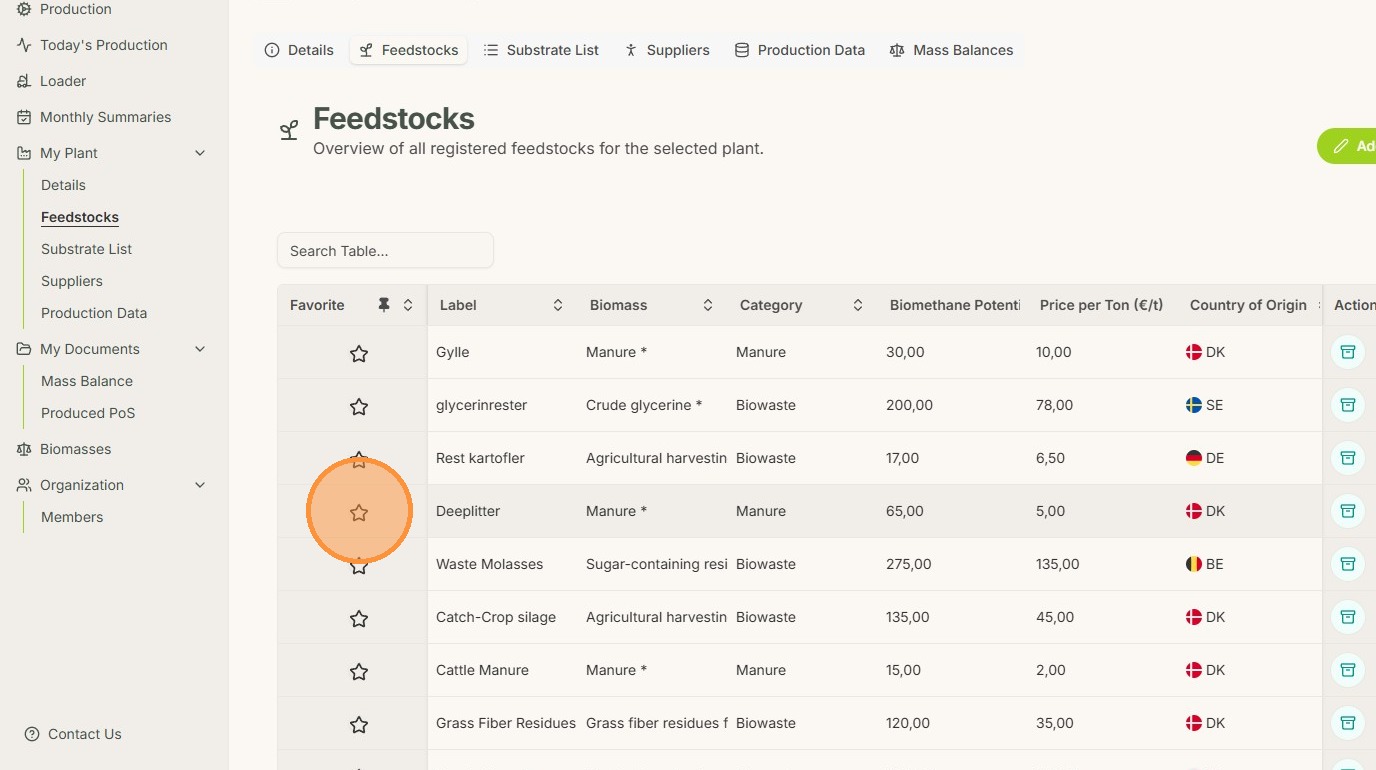1376x770 pixels.
Task: Open the Mass Balances tab
Action: (951, 50)
